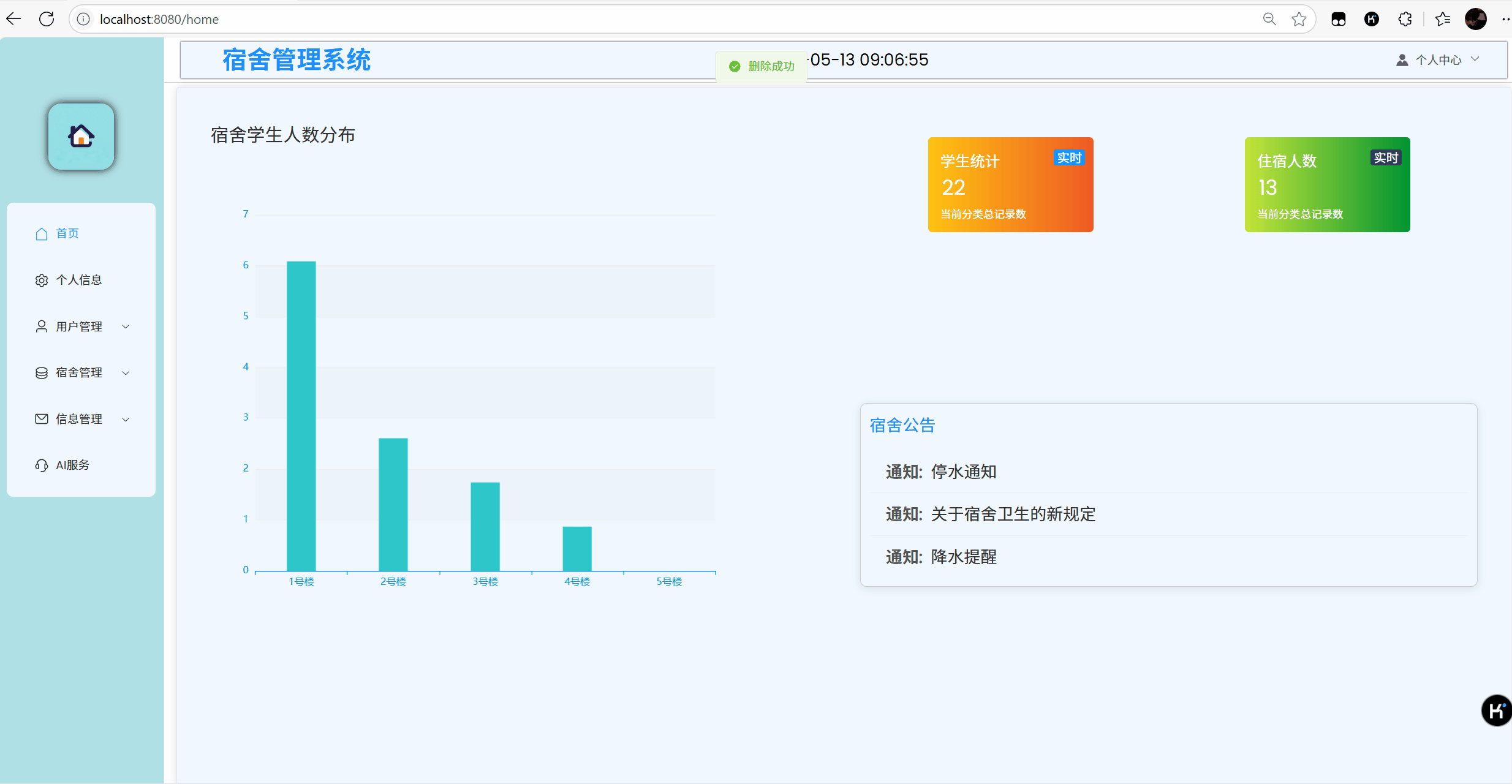Open the 信息管理 envelope icon

41,419
